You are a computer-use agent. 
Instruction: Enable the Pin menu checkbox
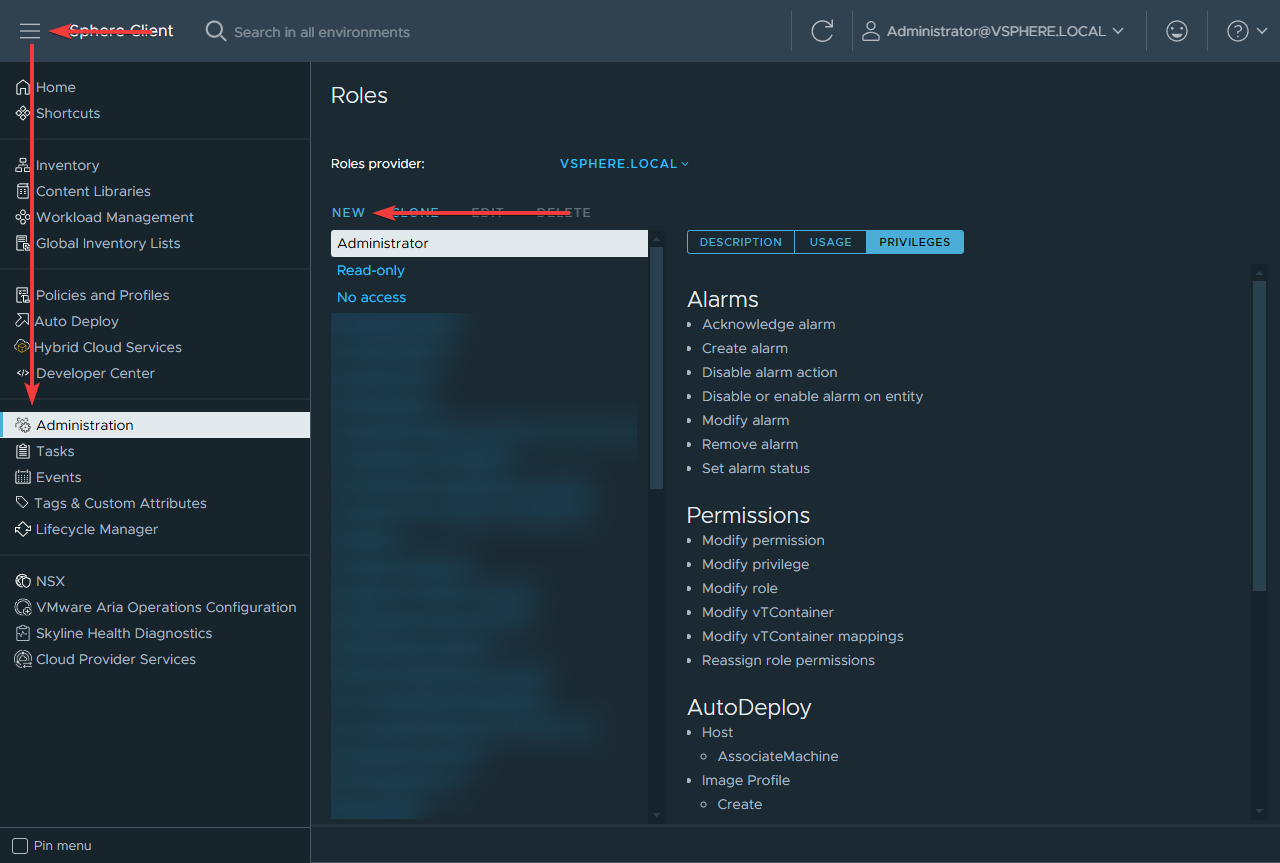point(18,845)
